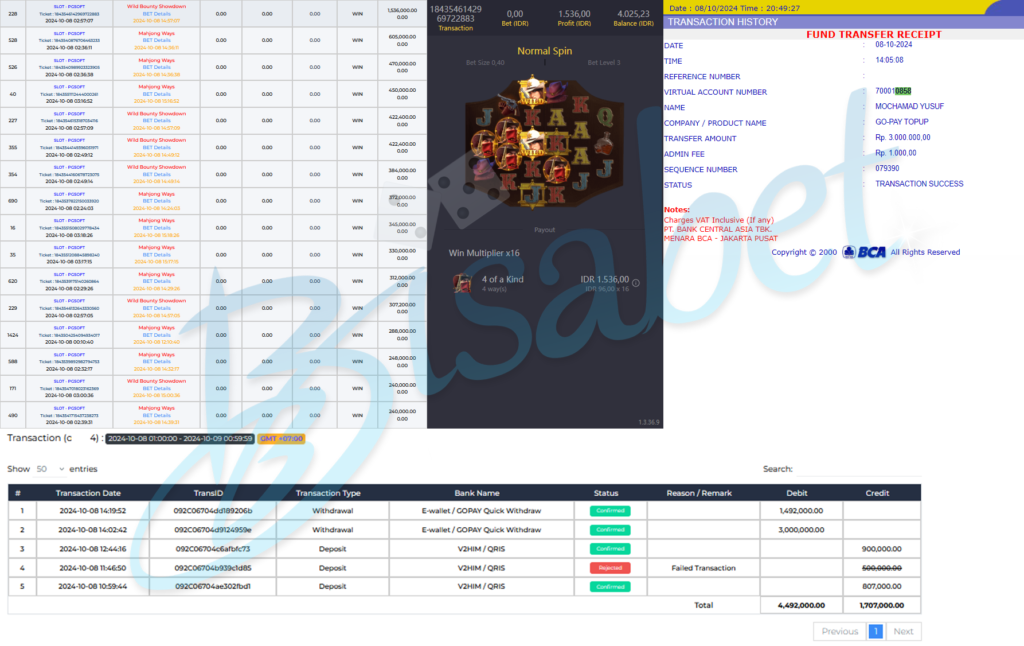Click the TRANSACTION HISTORY header bar

point(844,22)
